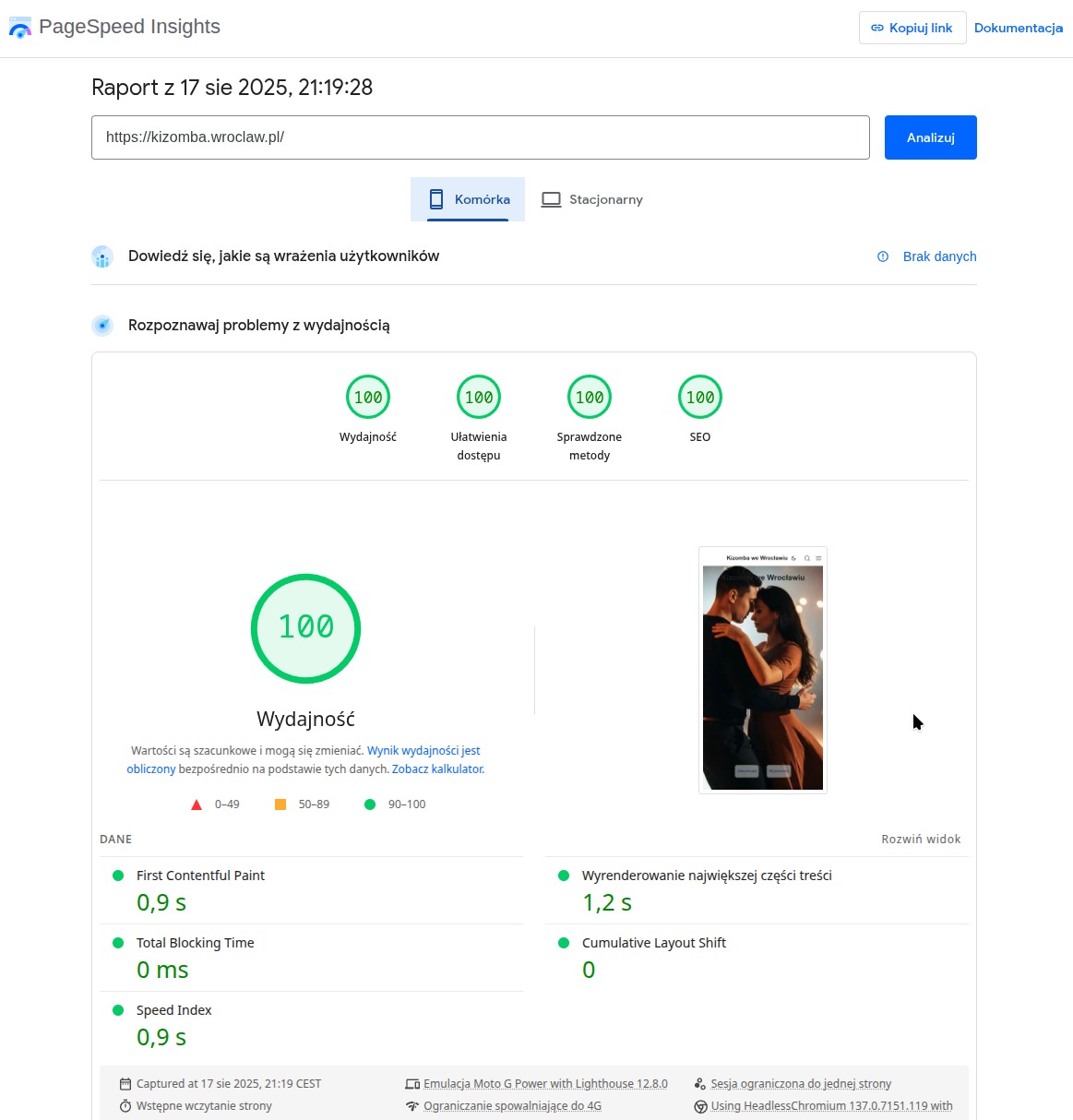Switch to the Stacjonarny tab
This screenshot has height=1120, width=1073.
point(591,198)
